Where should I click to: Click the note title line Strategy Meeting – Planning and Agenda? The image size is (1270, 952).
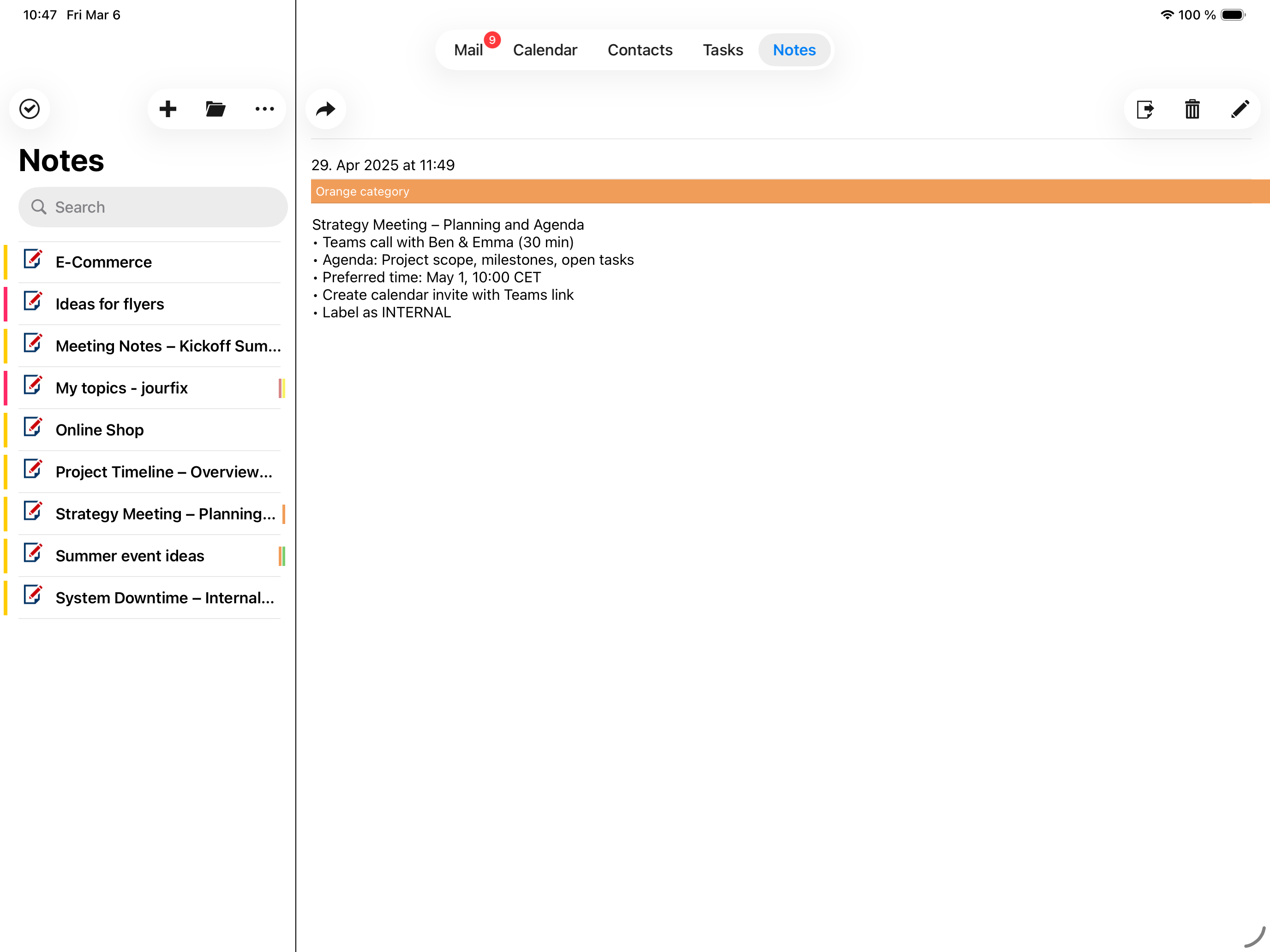(x=448, y=224)
